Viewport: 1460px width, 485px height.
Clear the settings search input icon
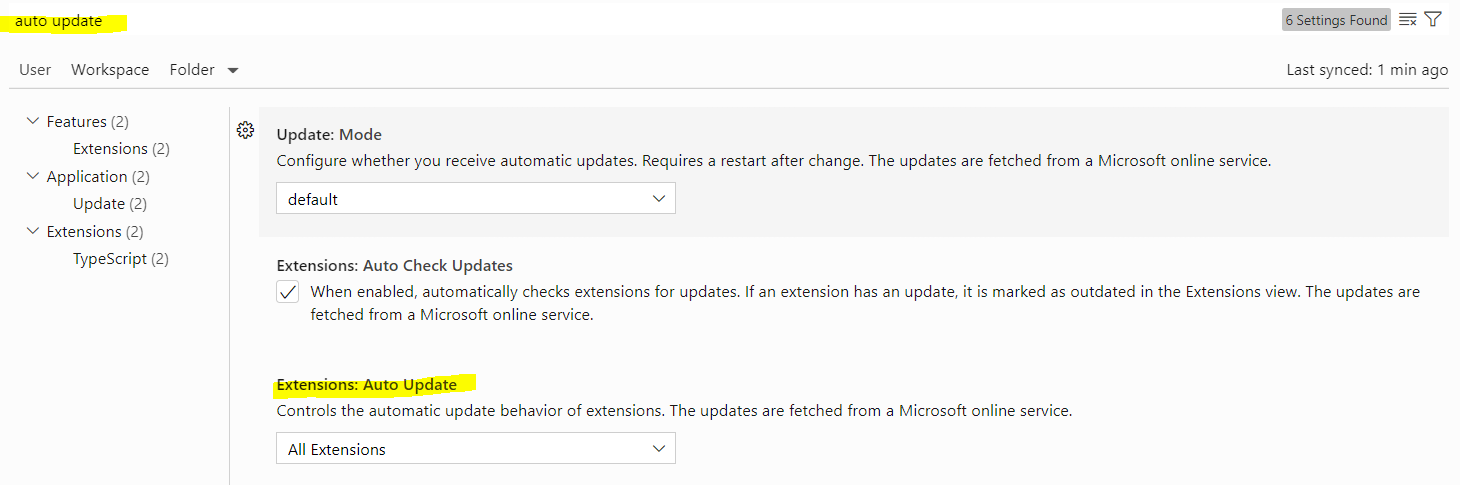click(x=1408, y=20)
